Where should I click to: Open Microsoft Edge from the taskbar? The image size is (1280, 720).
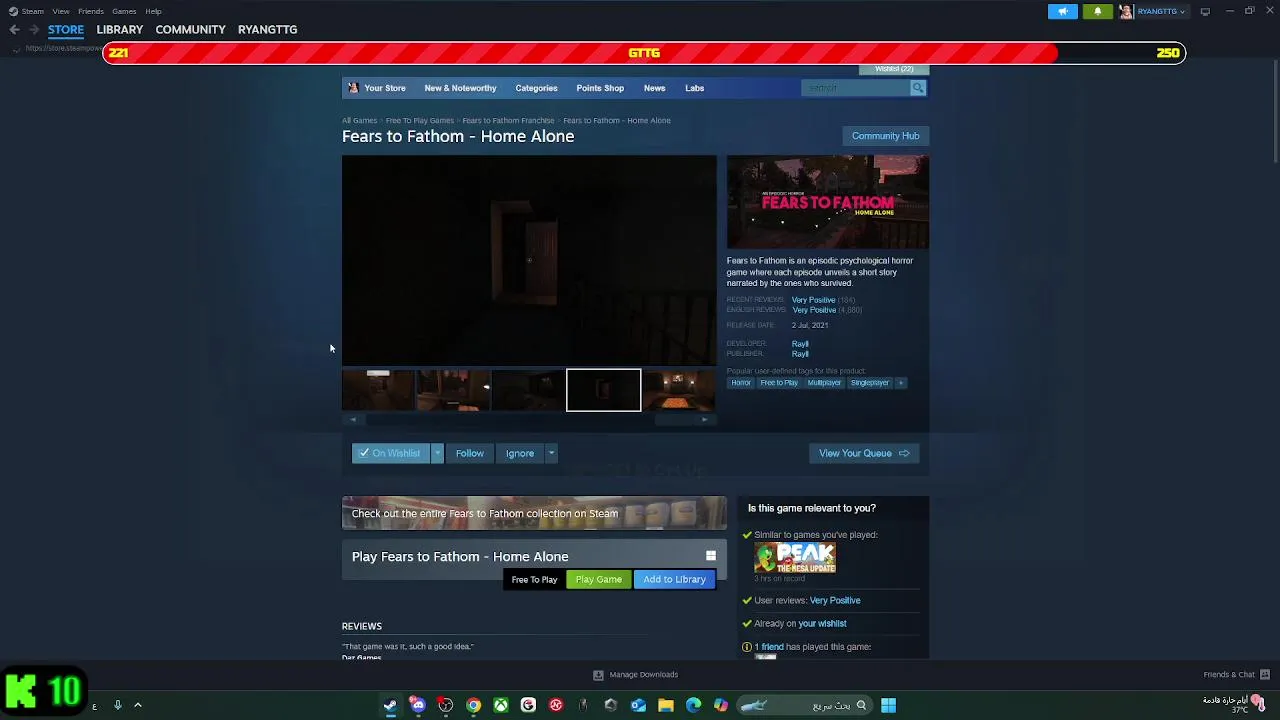point(693,705)
